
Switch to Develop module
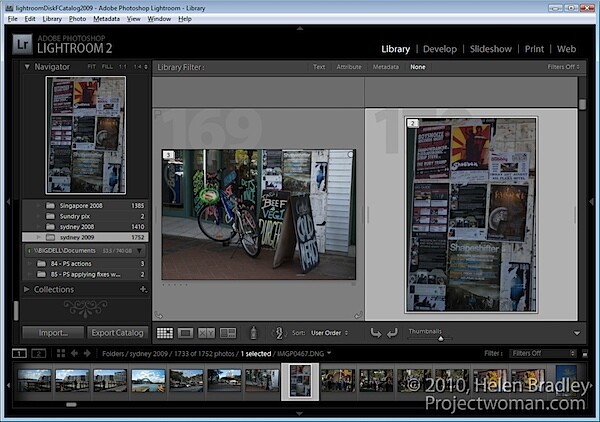(x=440, y=49)
